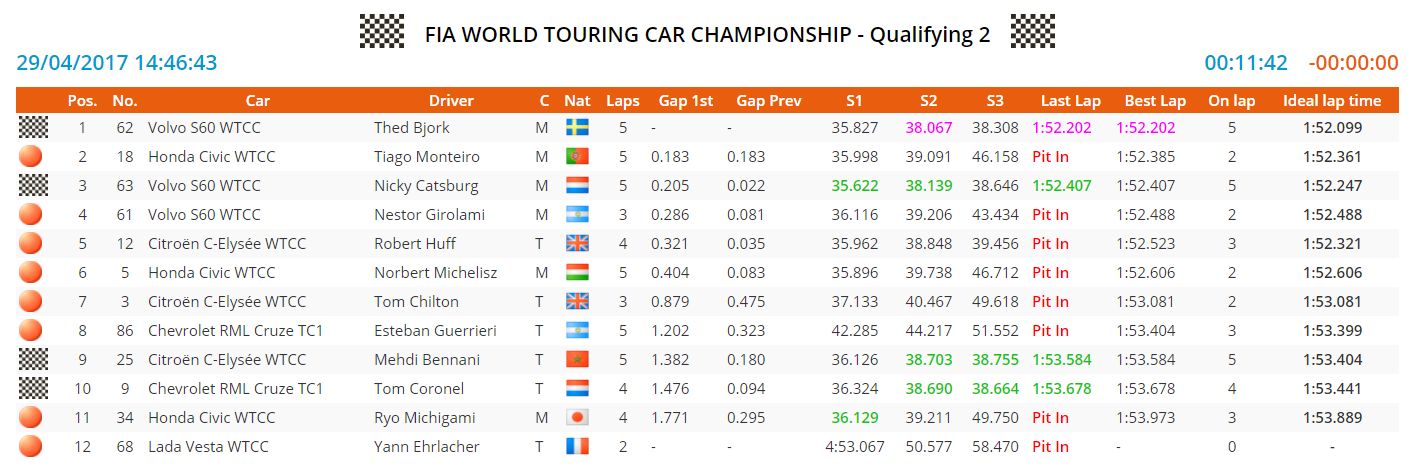Click the orange remaining time counter
1412x476 pixels.
[x=1353, y=63]
